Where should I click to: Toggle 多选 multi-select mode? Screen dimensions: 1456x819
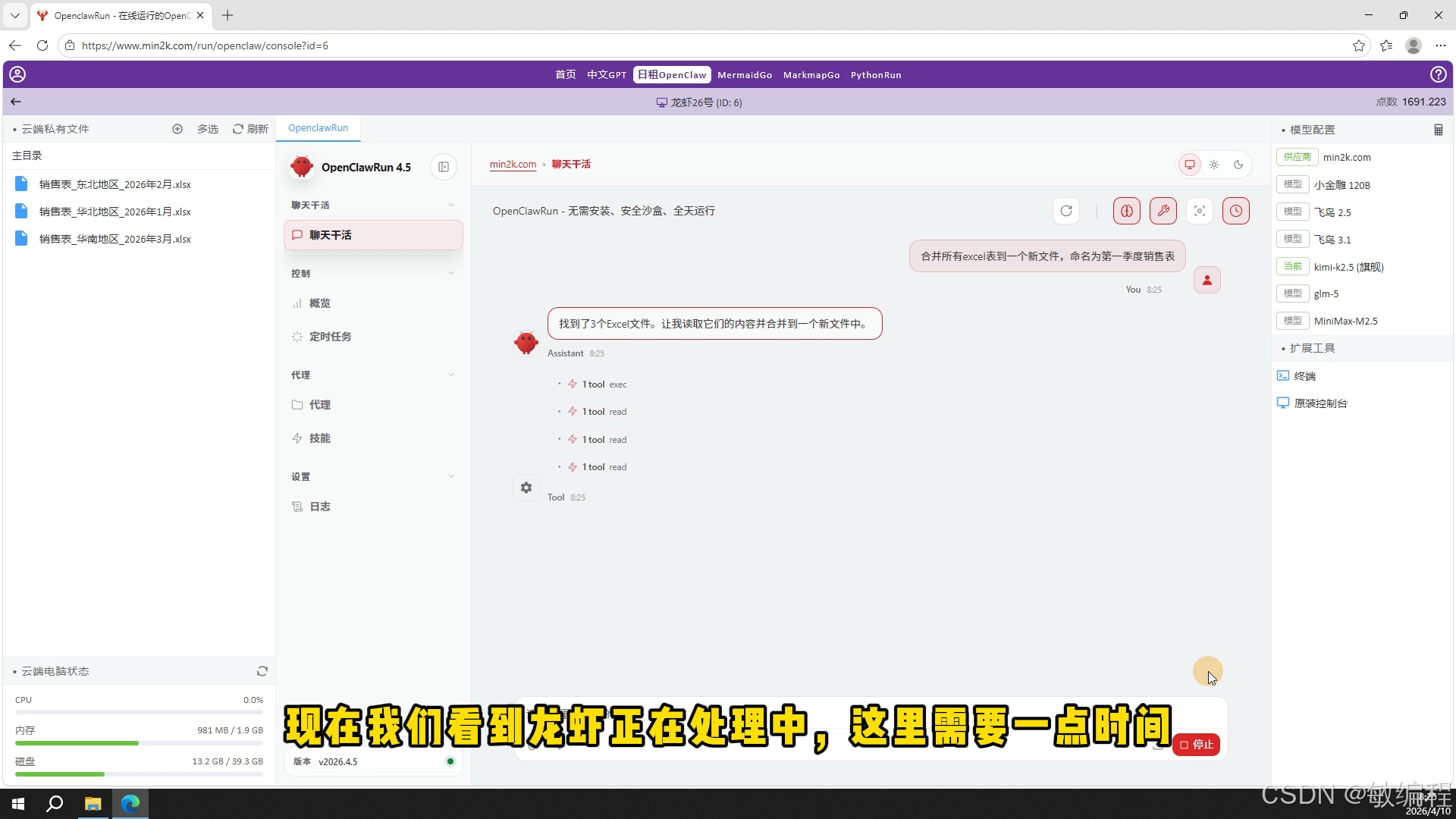[207, 129]
